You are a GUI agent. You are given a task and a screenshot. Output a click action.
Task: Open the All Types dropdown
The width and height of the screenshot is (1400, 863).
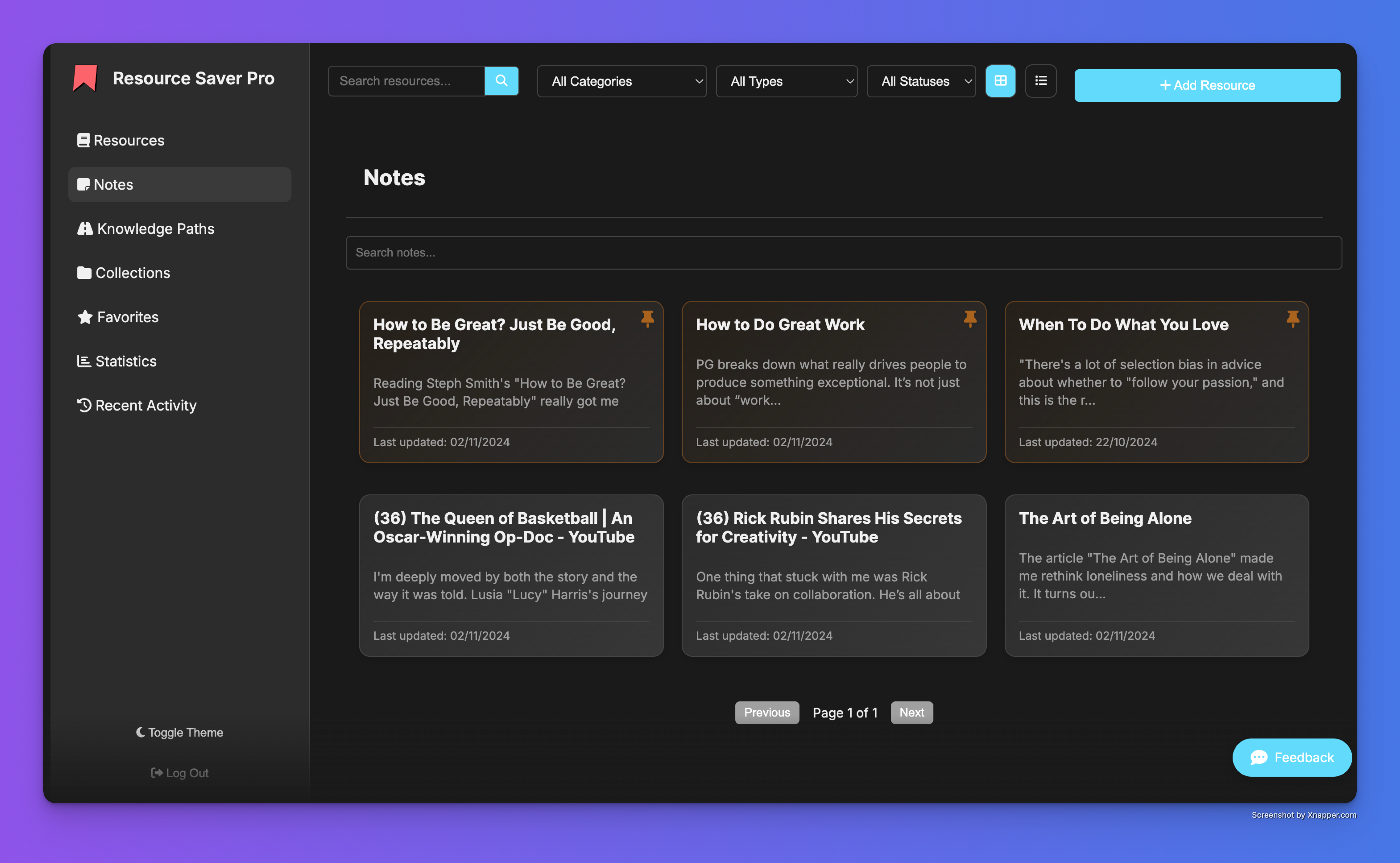tap(786, 81)
